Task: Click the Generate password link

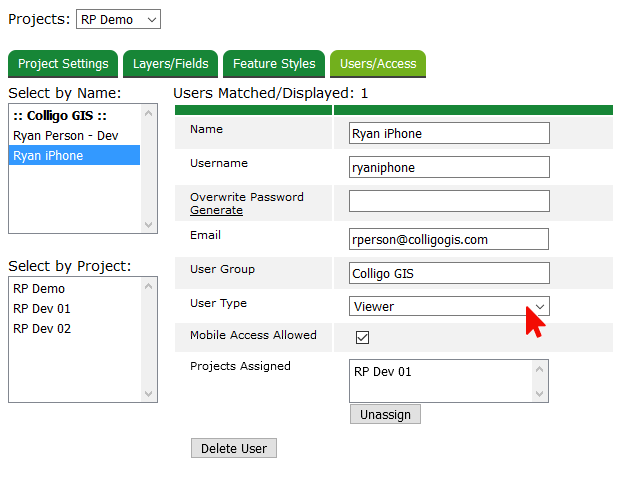Action: click(x=216, y=210)
